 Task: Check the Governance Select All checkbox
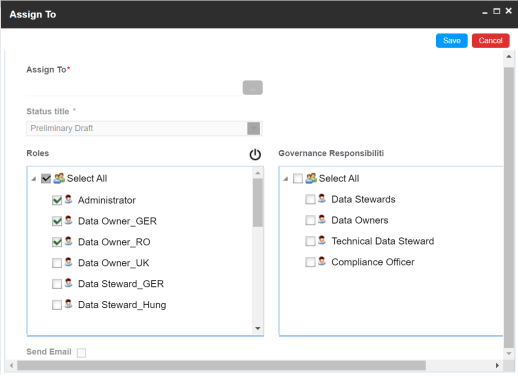click(x=298, y=179)
